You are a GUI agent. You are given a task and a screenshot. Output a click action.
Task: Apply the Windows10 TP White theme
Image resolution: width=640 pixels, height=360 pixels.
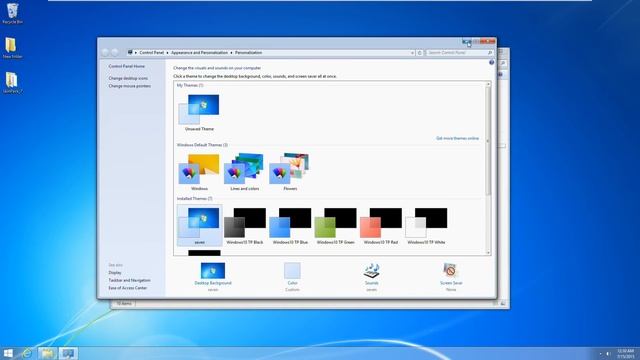coord(426,223)
